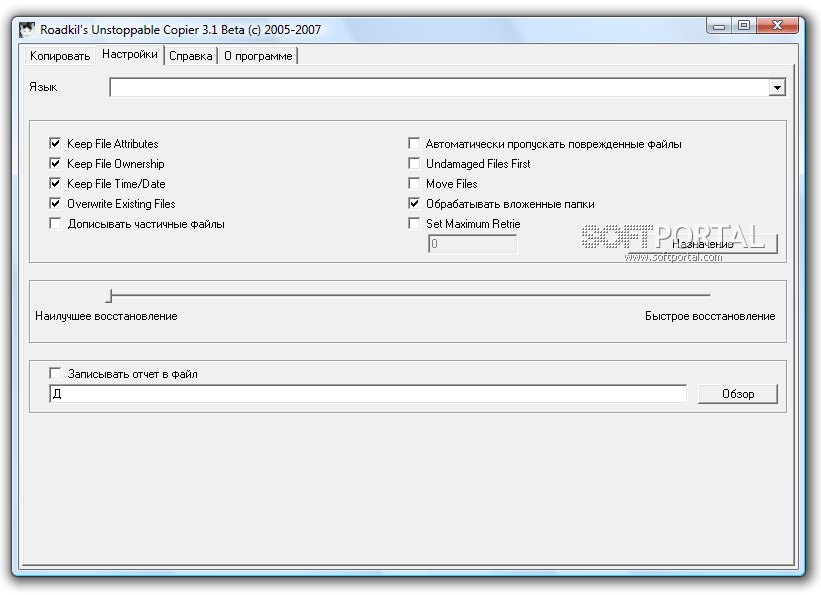Enable Undamaged Files First option
The height and width of the screenshot is (595, 821).
414,163
